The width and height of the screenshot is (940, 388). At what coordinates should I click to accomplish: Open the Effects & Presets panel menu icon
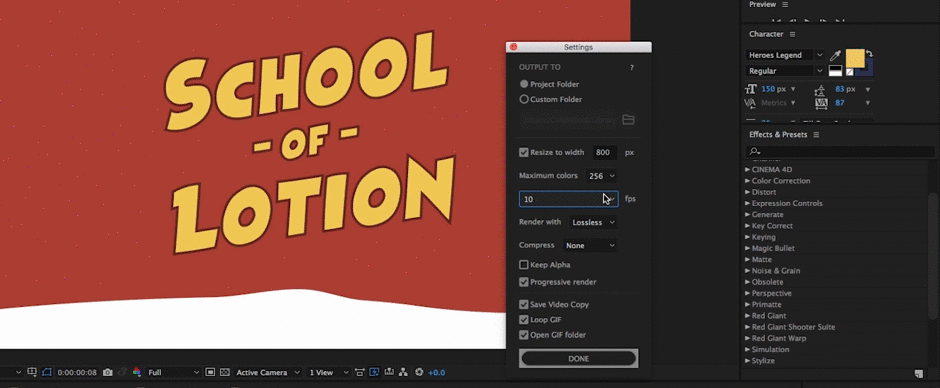pos(816,135)
